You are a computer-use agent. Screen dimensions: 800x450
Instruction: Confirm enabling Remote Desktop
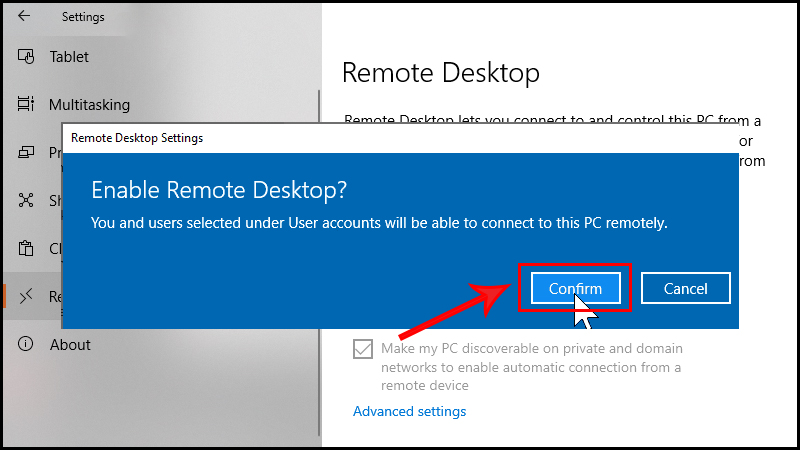575,289
